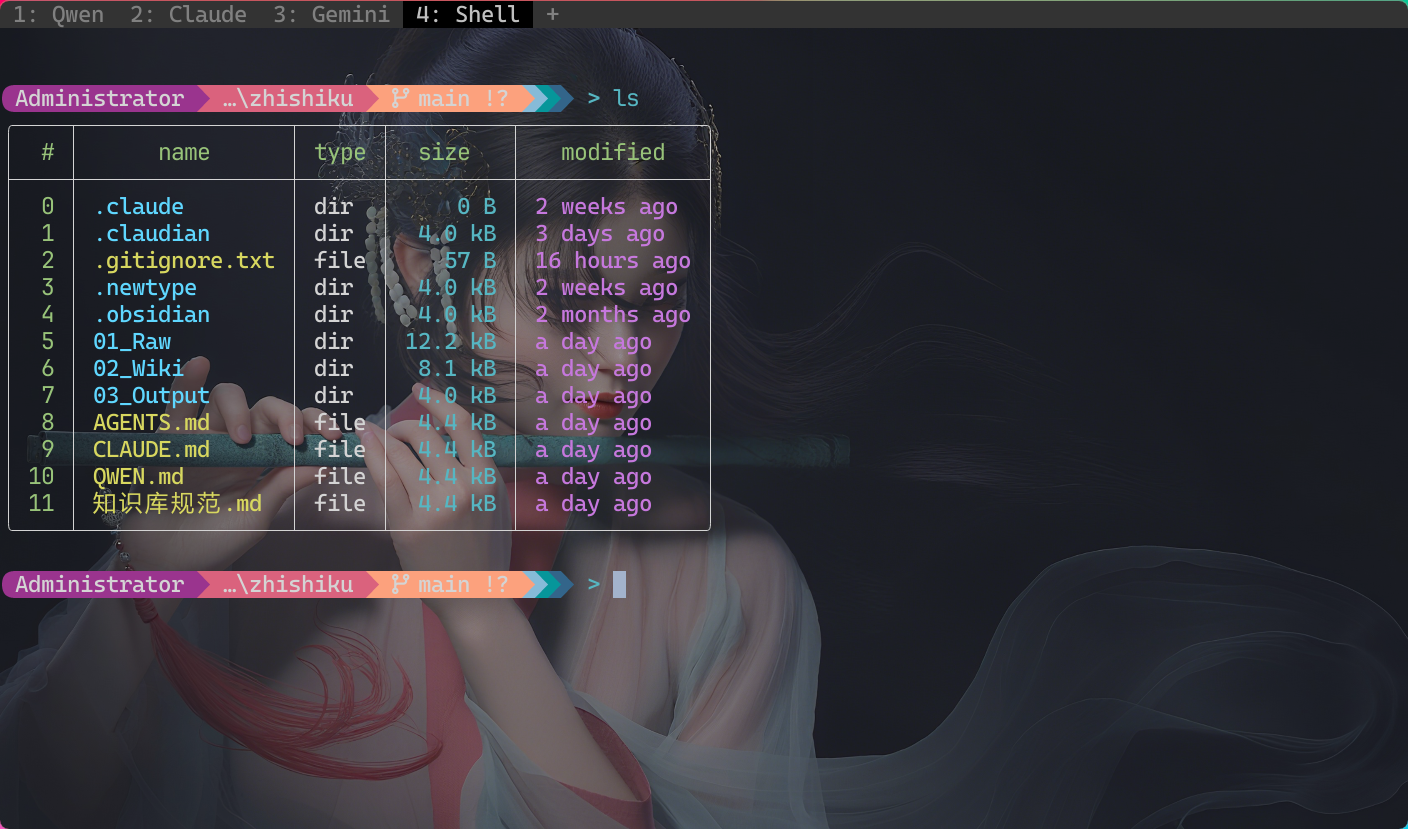Click the 4.4 kB size of QWEN.md
Image resolution: width=1408 pixels, height=829 pixels.
[457, 477]
